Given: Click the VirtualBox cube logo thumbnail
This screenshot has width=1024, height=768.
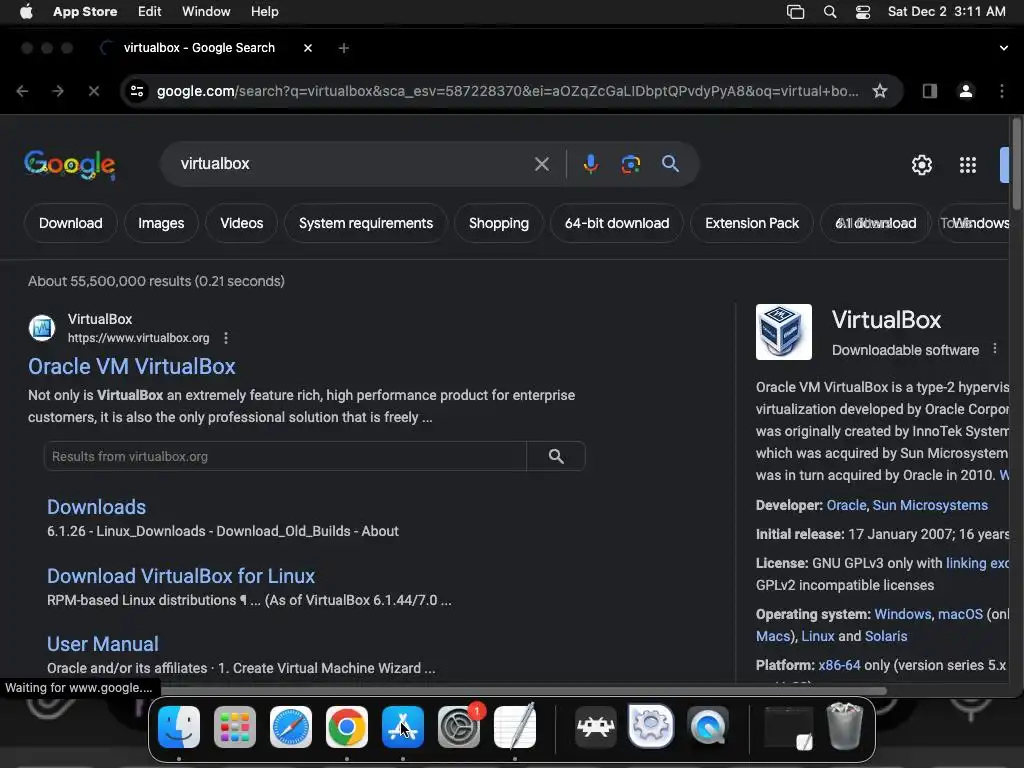Looking at the screenshot, I should coord(784,332).
